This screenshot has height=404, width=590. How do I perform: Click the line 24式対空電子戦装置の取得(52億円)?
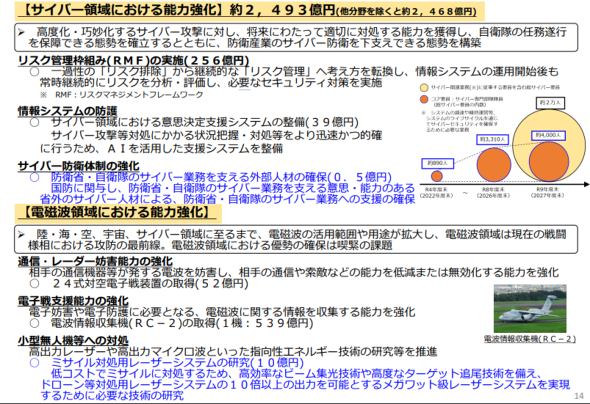point(150,283)
